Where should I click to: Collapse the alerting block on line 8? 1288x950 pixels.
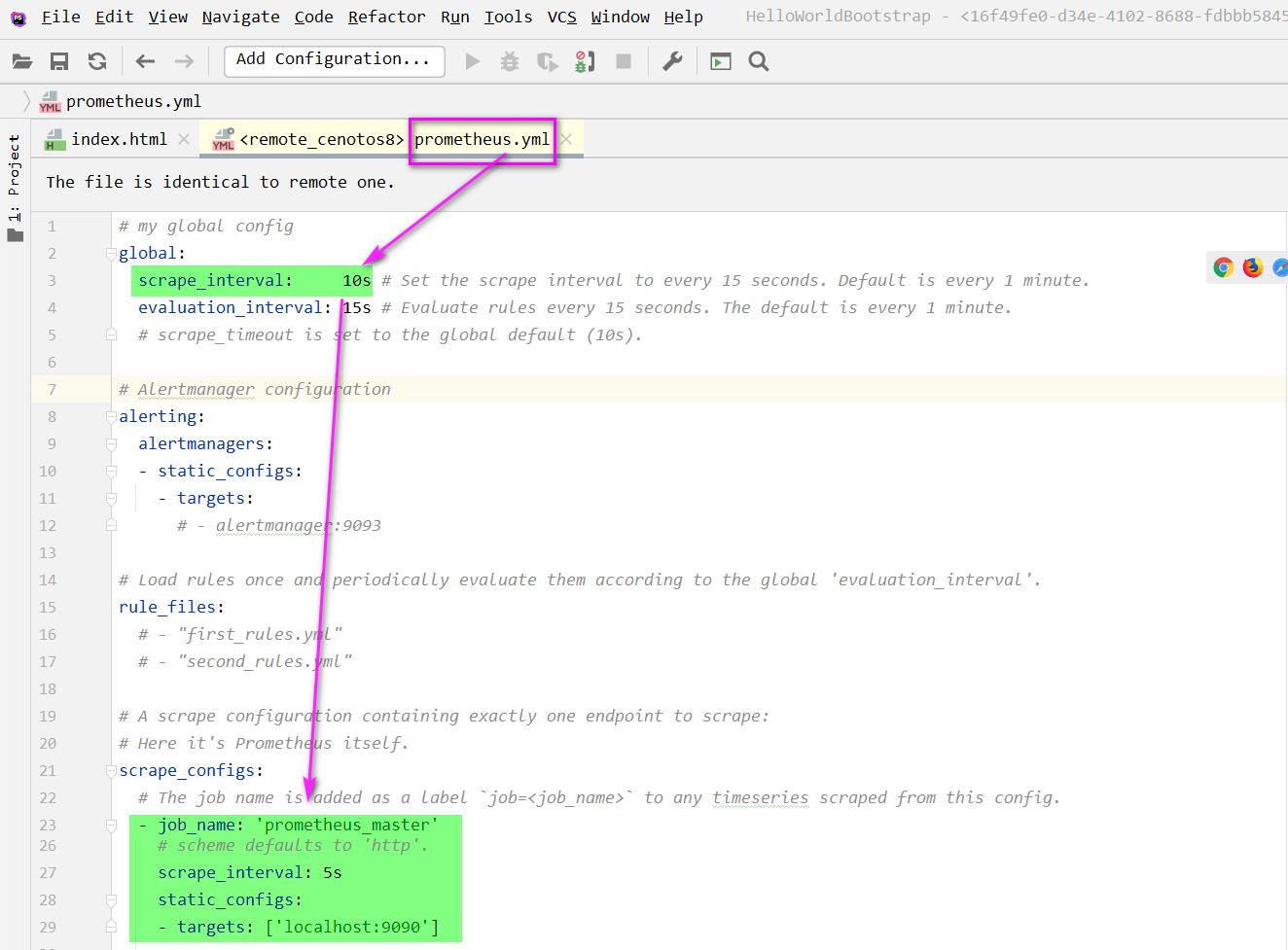pos(111,417)
